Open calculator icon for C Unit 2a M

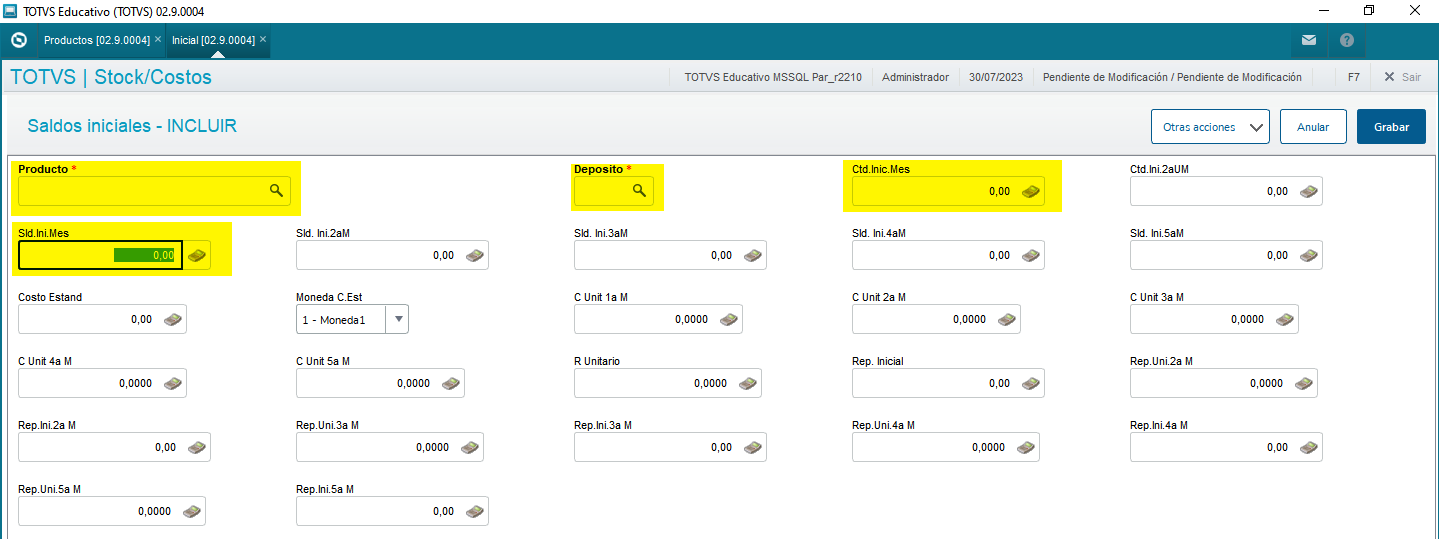coord(1007,319)
